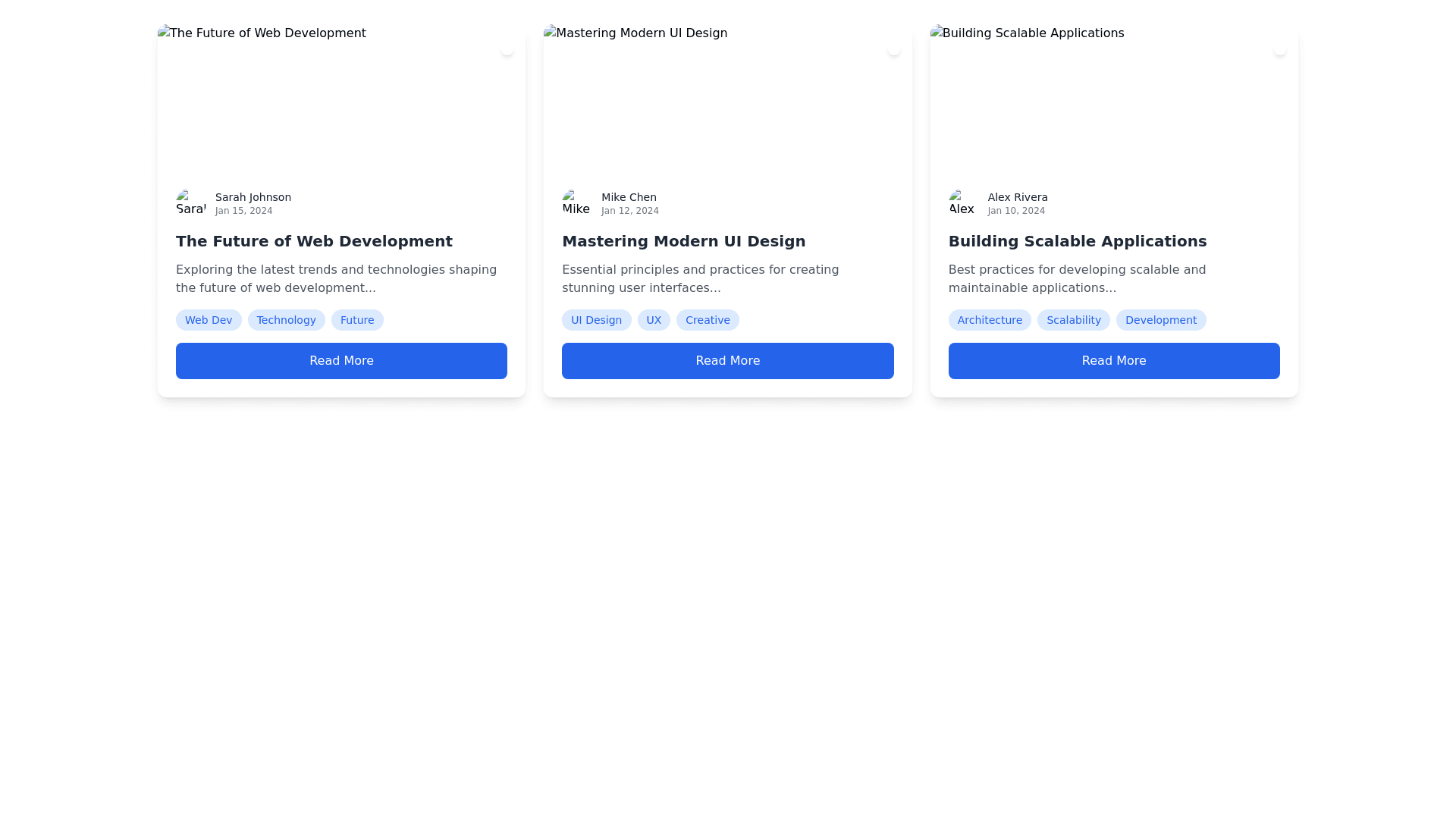Click the round corner button on Building Scalable Applications card
1456x819 pixels.
coord(1280,49)
